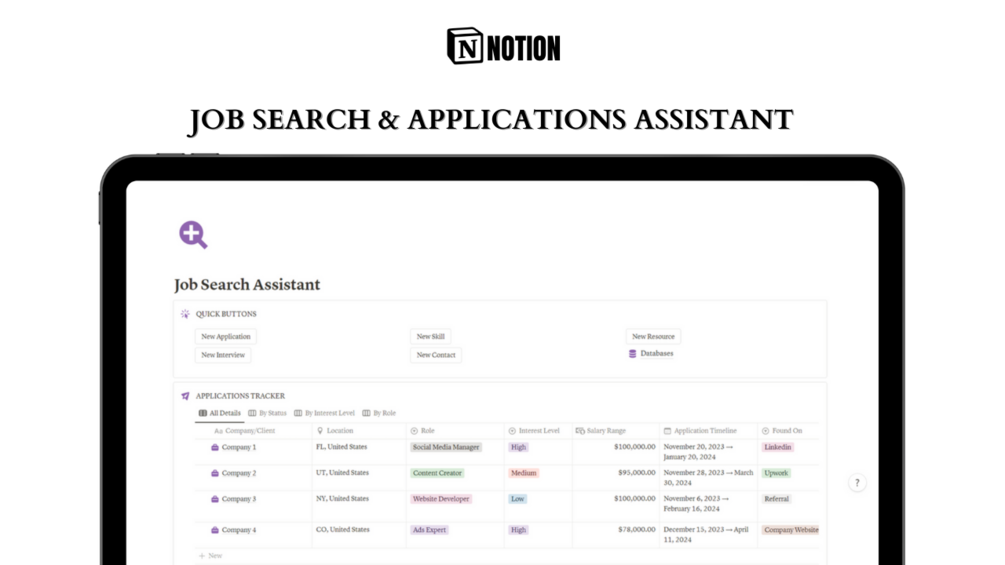Click the Medium interest level tag
The height and width of the screenshot is (565, 1005).
click(x=524, y=473)
